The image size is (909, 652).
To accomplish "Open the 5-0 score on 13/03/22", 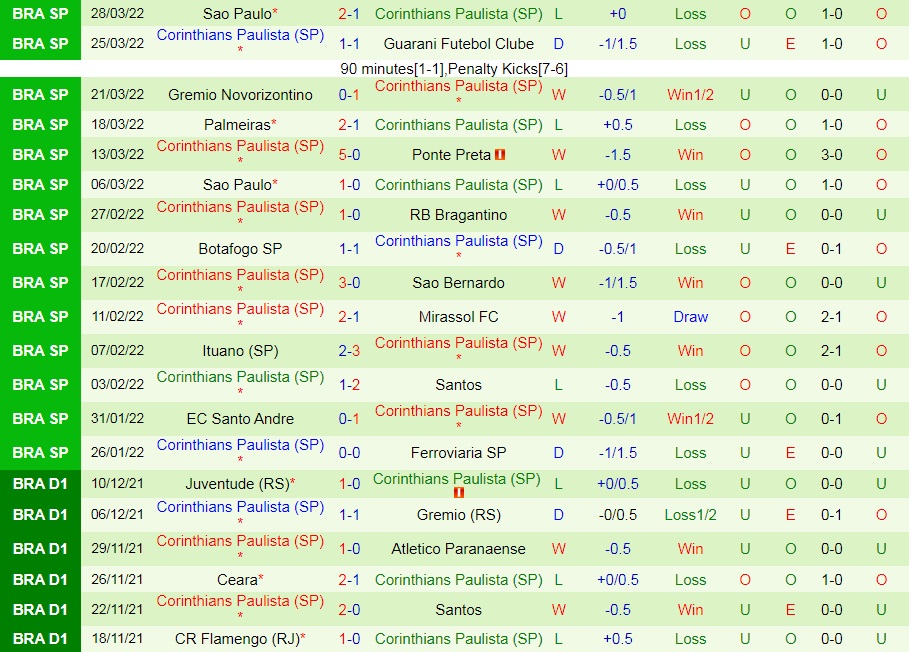I will coord(349,155).
